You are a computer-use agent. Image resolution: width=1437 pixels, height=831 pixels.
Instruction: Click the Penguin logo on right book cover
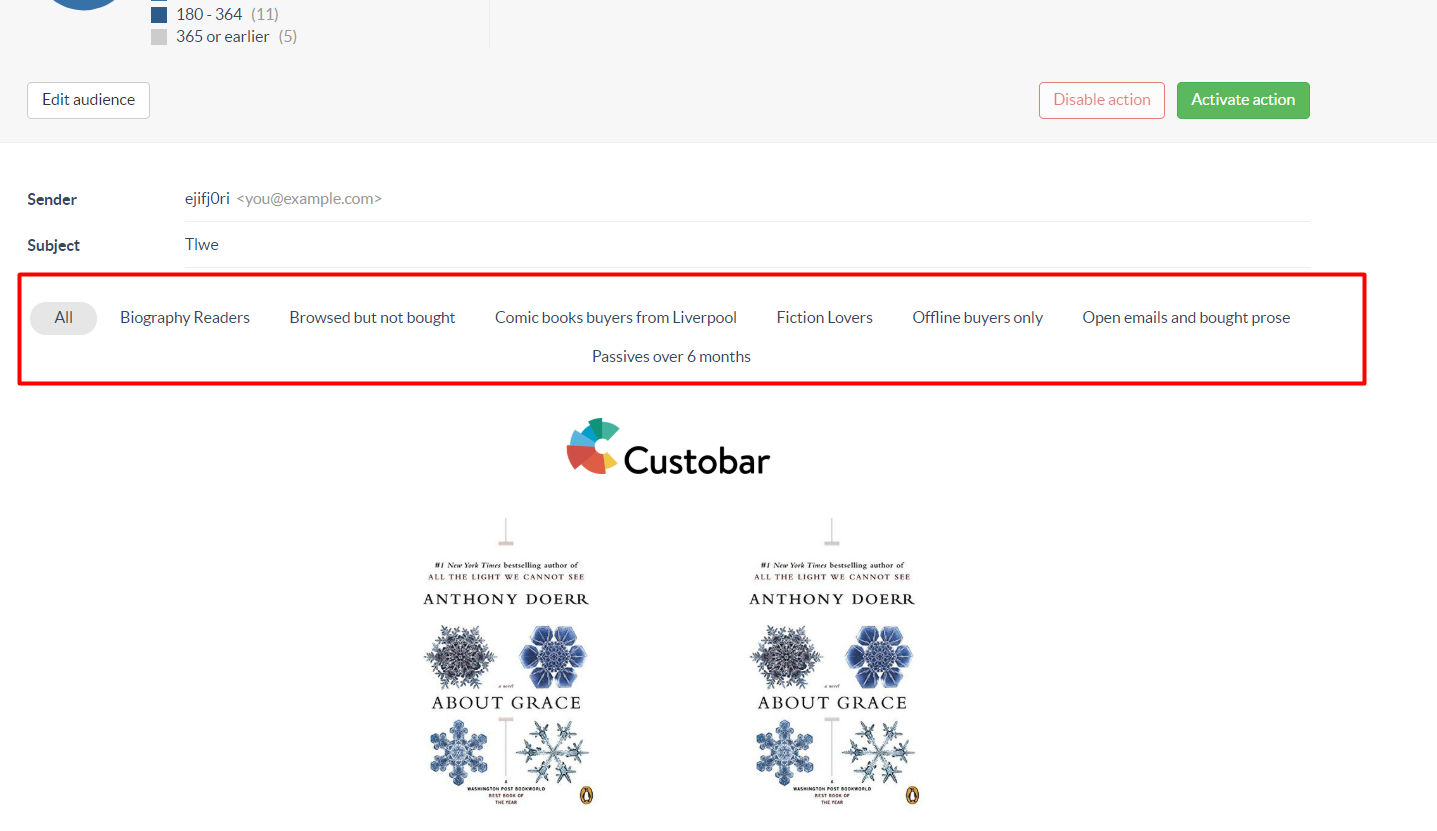click(x=911, y=795)
